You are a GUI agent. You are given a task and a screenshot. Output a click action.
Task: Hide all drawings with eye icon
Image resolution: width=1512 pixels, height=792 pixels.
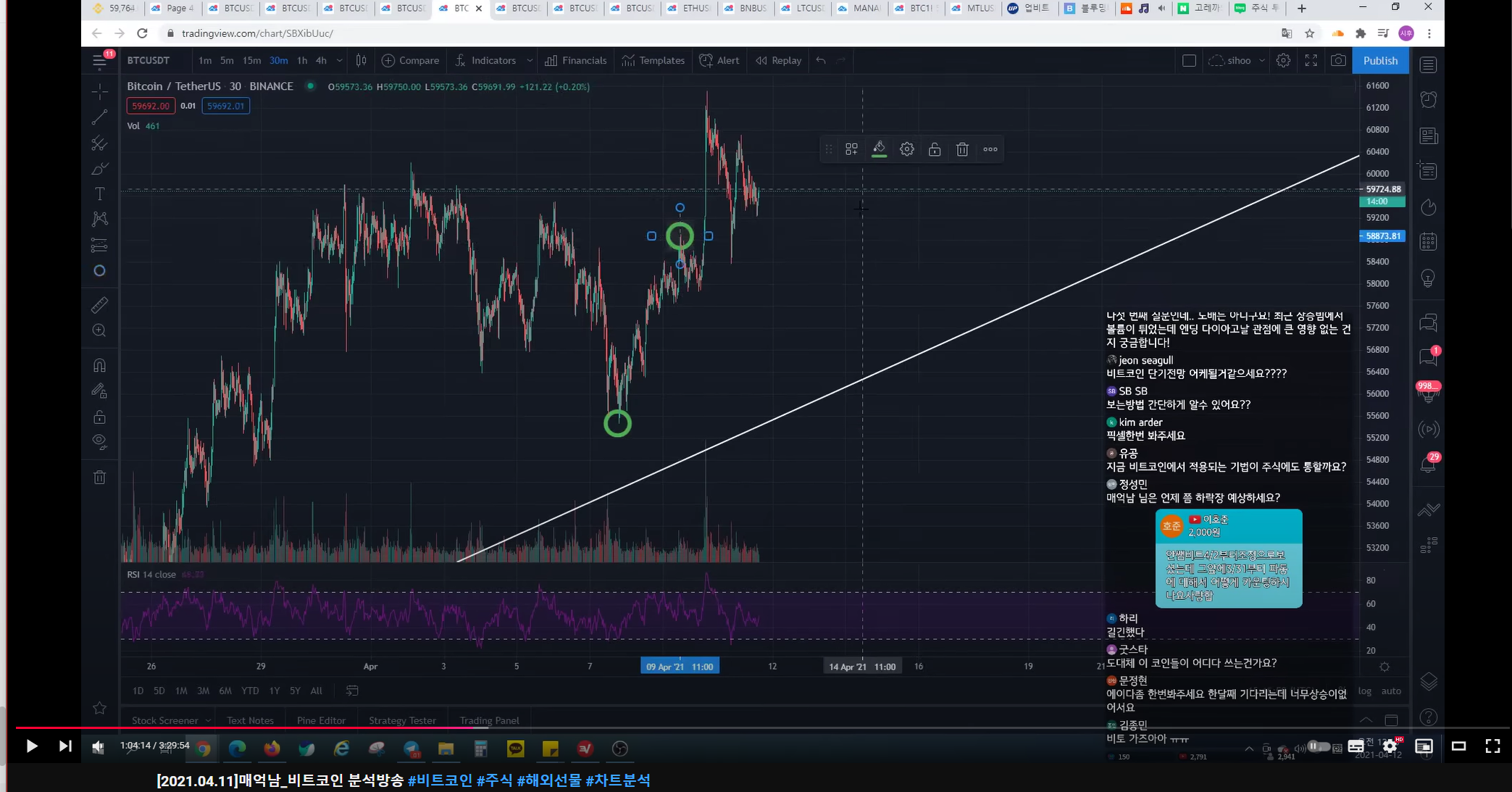[99, 441]
